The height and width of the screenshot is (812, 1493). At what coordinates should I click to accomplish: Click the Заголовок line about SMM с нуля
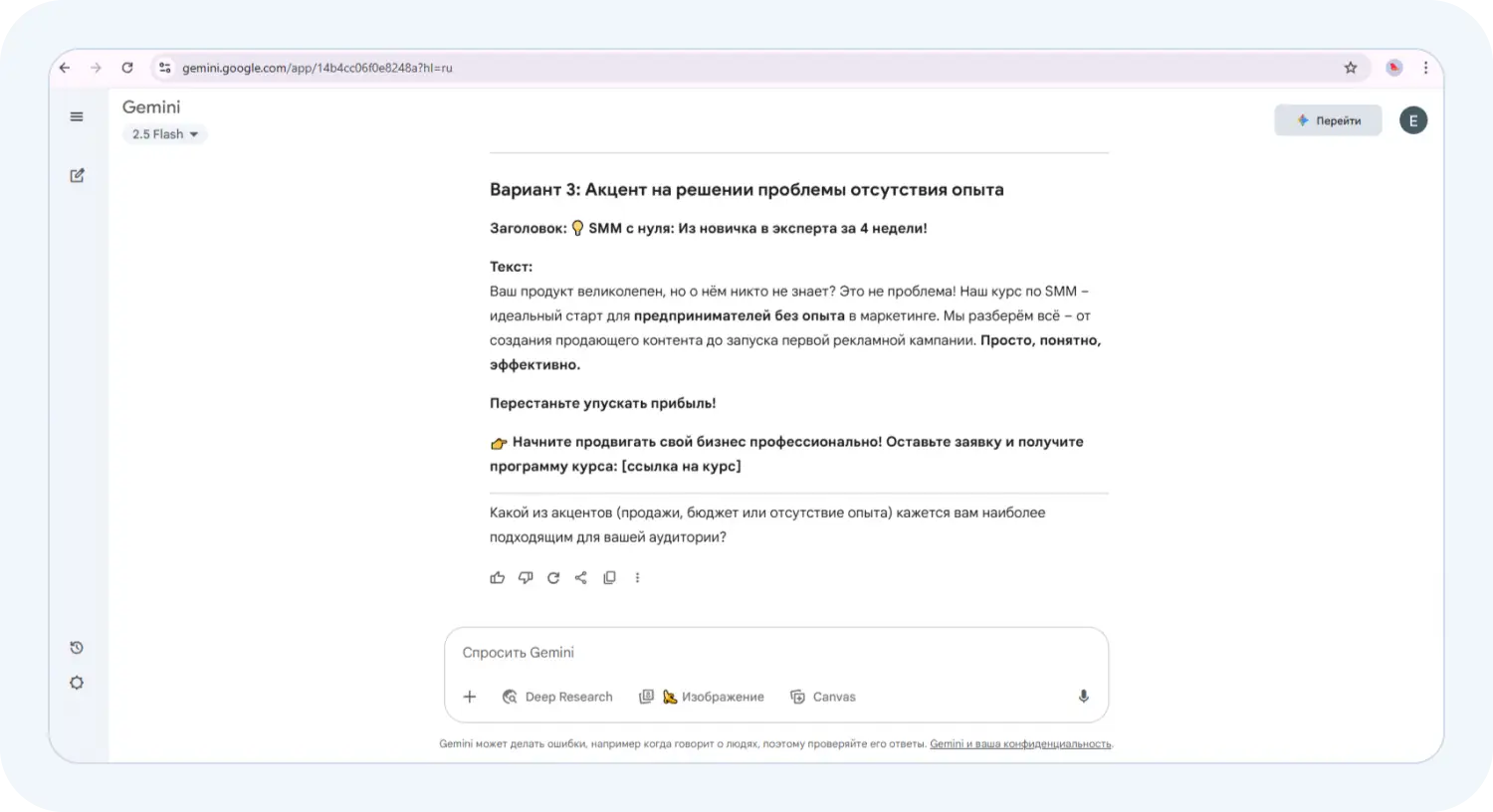coord(709,228)
